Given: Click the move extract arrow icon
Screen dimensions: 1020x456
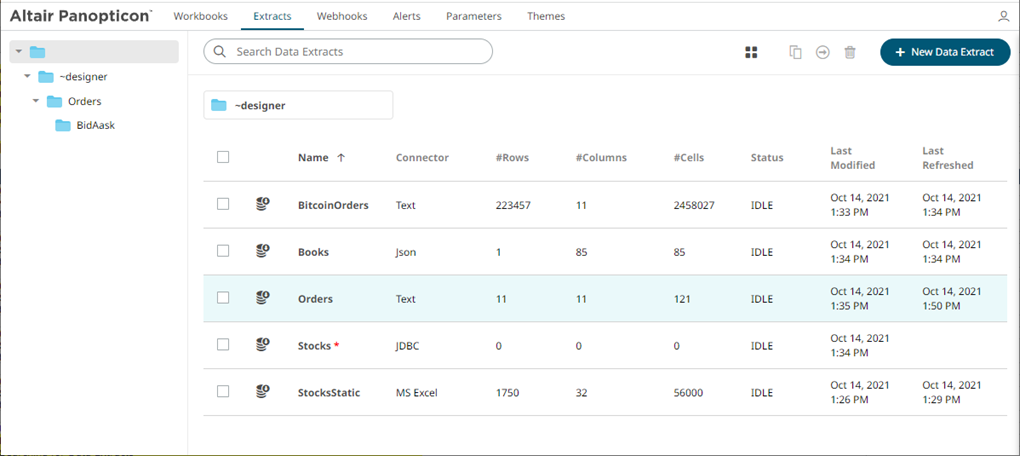Looking at the screenshot, I should (823, 53).
